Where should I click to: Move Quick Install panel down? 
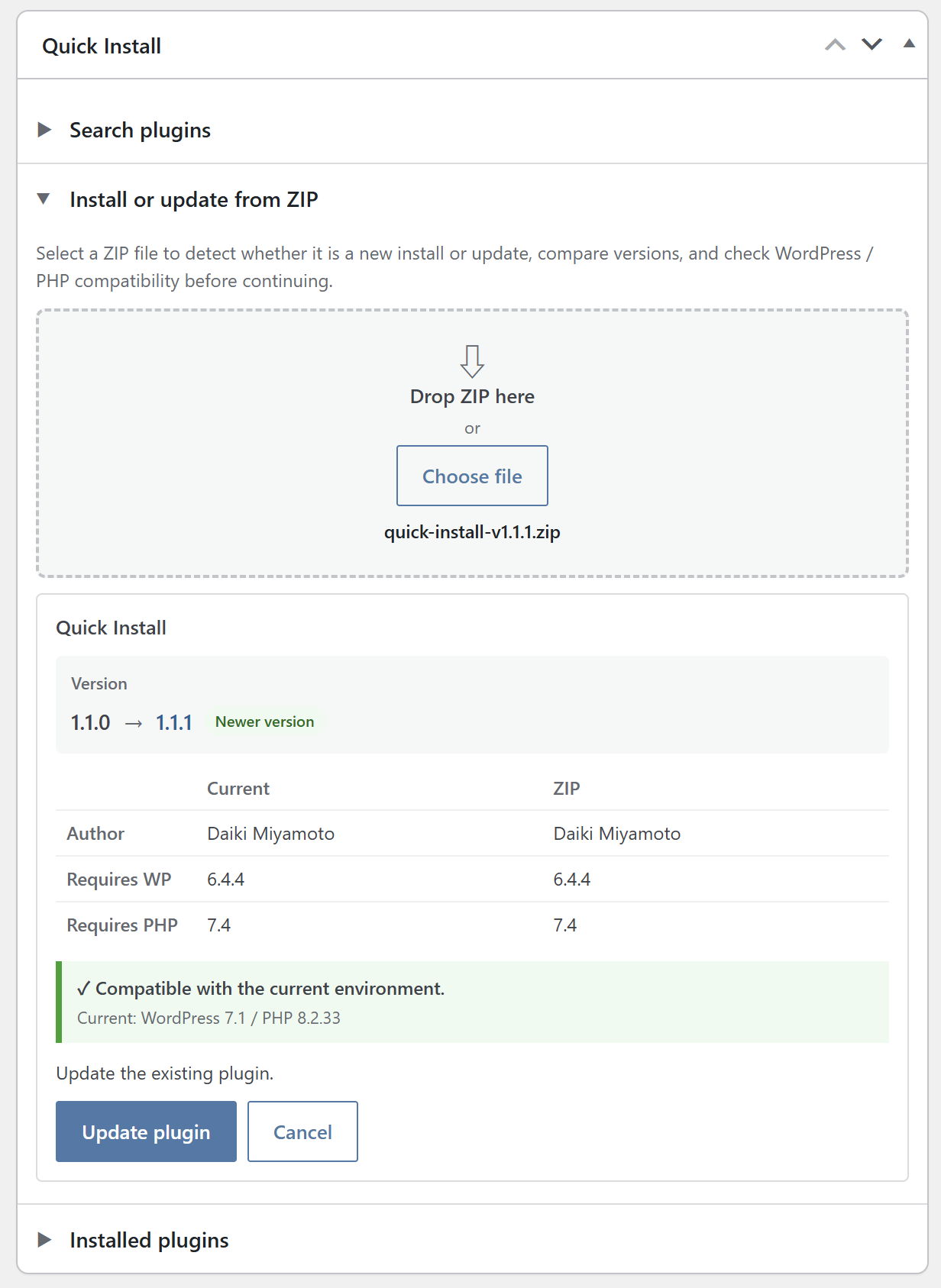[x=871, y=44]
